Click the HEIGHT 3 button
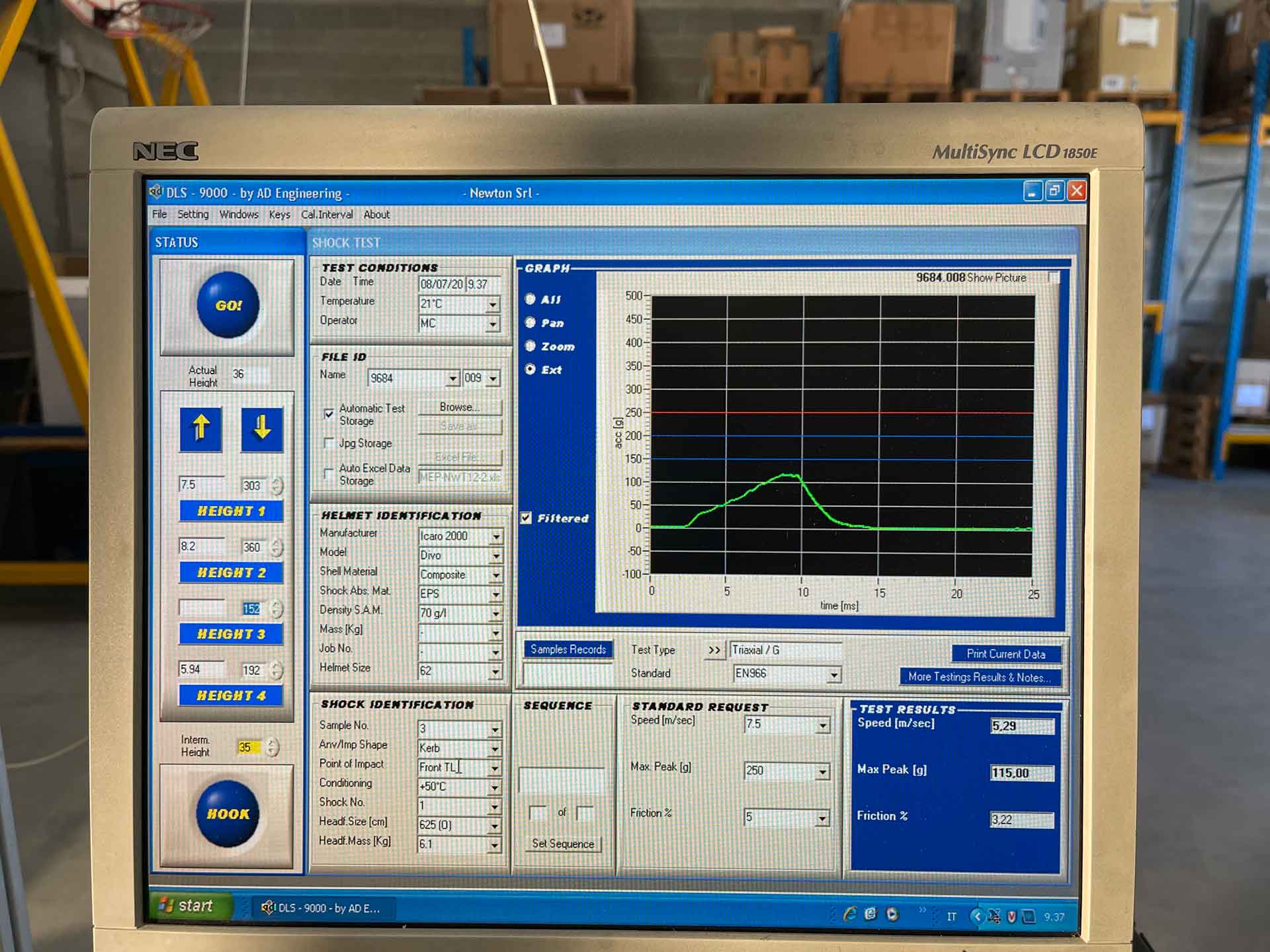This screenshot has height=952, width=1270. (x=231, y=634)
